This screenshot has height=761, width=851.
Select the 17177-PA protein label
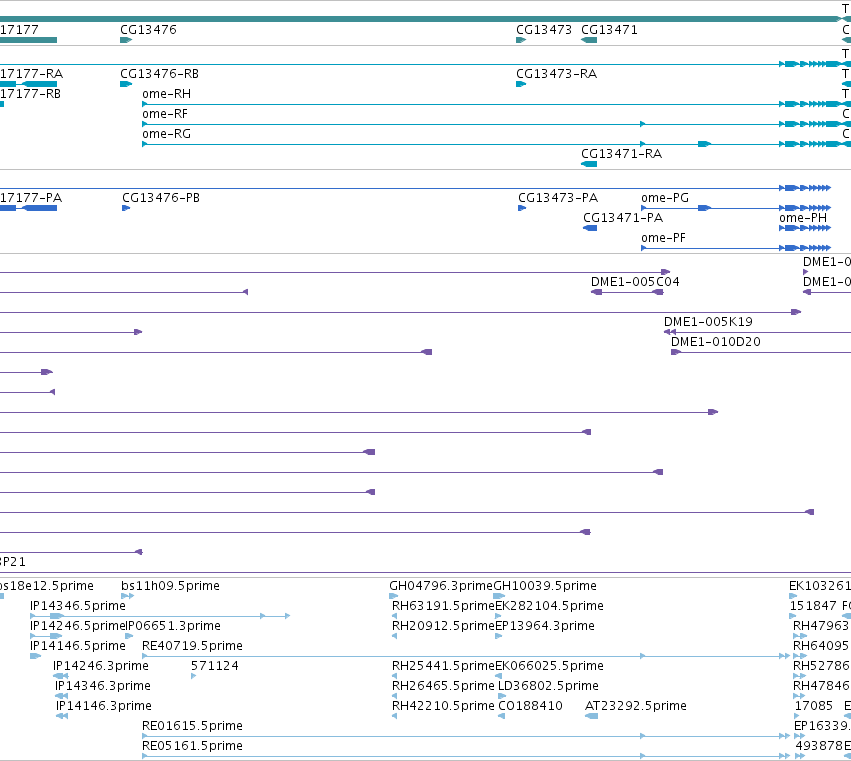[30, 198]
